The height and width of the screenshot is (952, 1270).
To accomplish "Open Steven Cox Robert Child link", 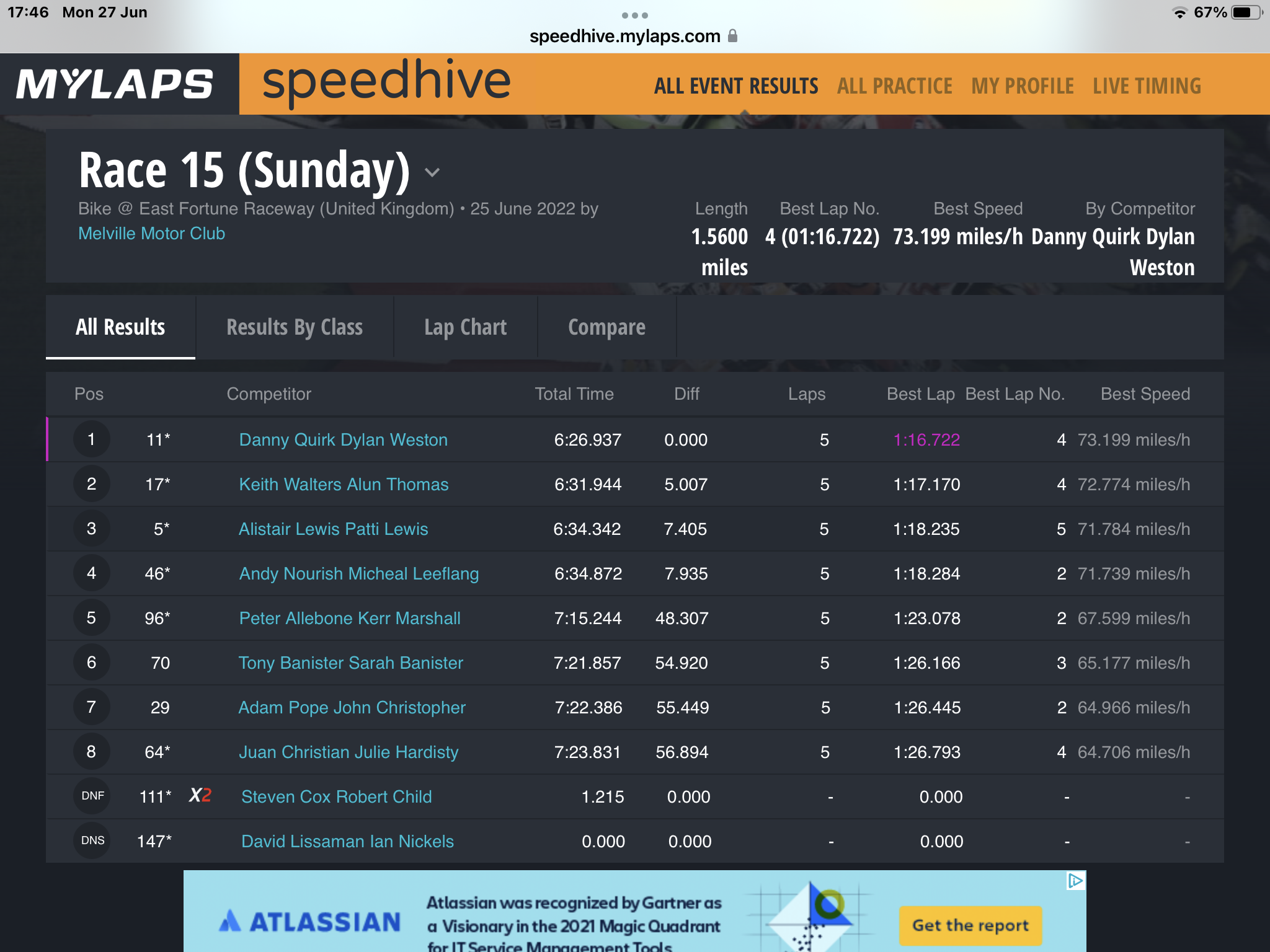I will (336, 797).
